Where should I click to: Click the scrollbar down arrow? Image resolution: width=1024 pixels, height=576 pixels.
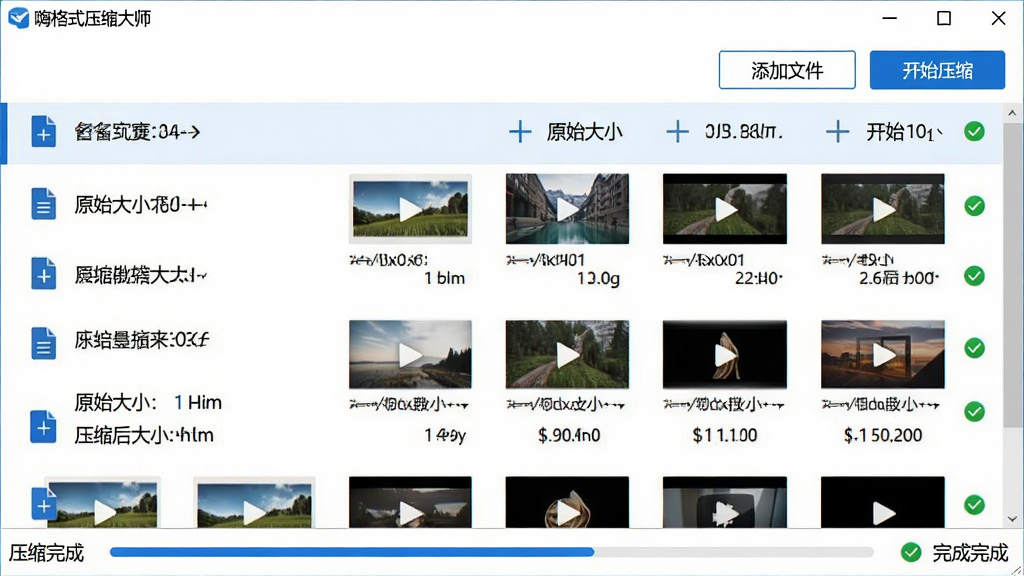[x=1012, y=519]
